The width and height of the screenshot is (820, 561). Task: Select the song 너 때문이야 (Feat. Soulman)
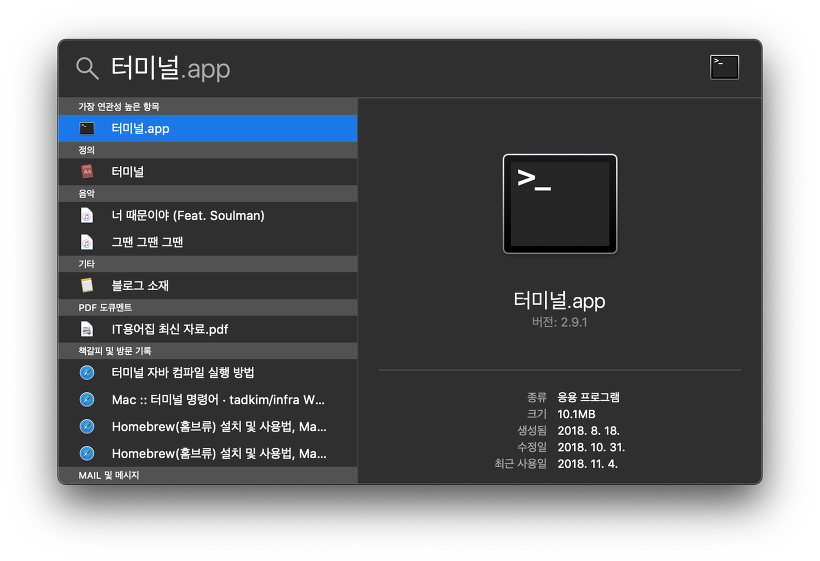coord(208,215)
